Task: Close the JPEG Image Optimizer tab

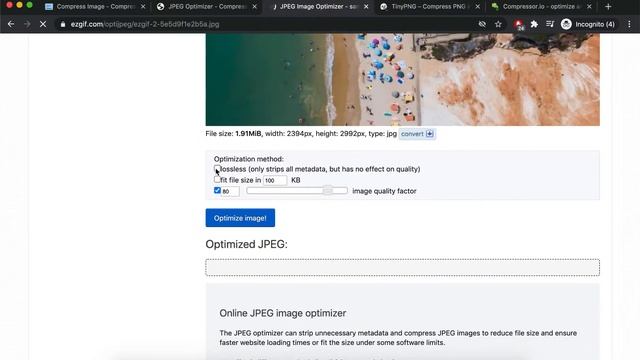Action: pyautogui.click(x=366, y=7)
